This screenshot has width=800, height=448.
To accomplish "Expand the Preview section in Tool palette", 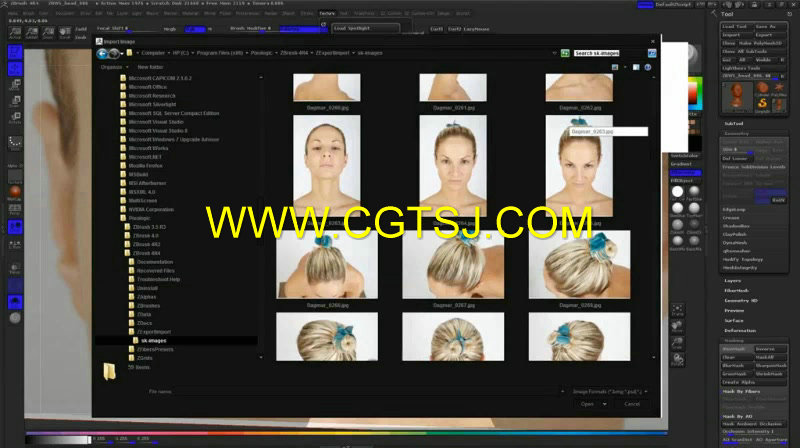I will (x=734, y=310).
